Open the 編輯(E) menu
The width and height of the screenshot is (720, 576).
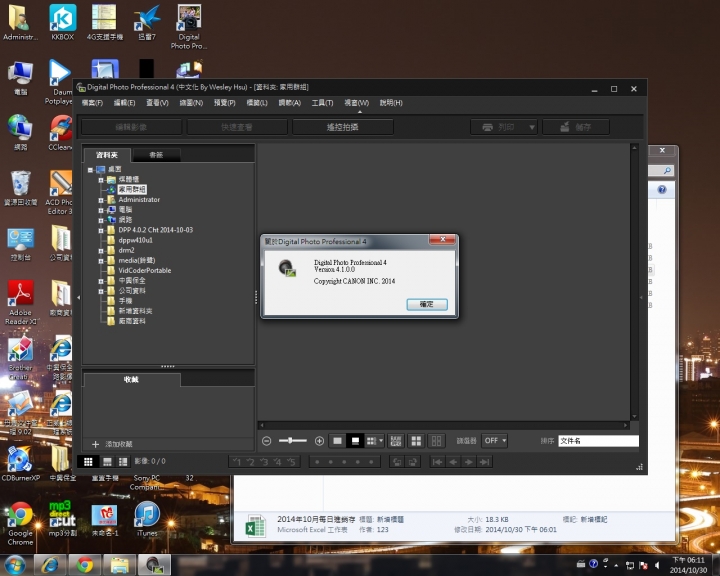coord(124,103)
